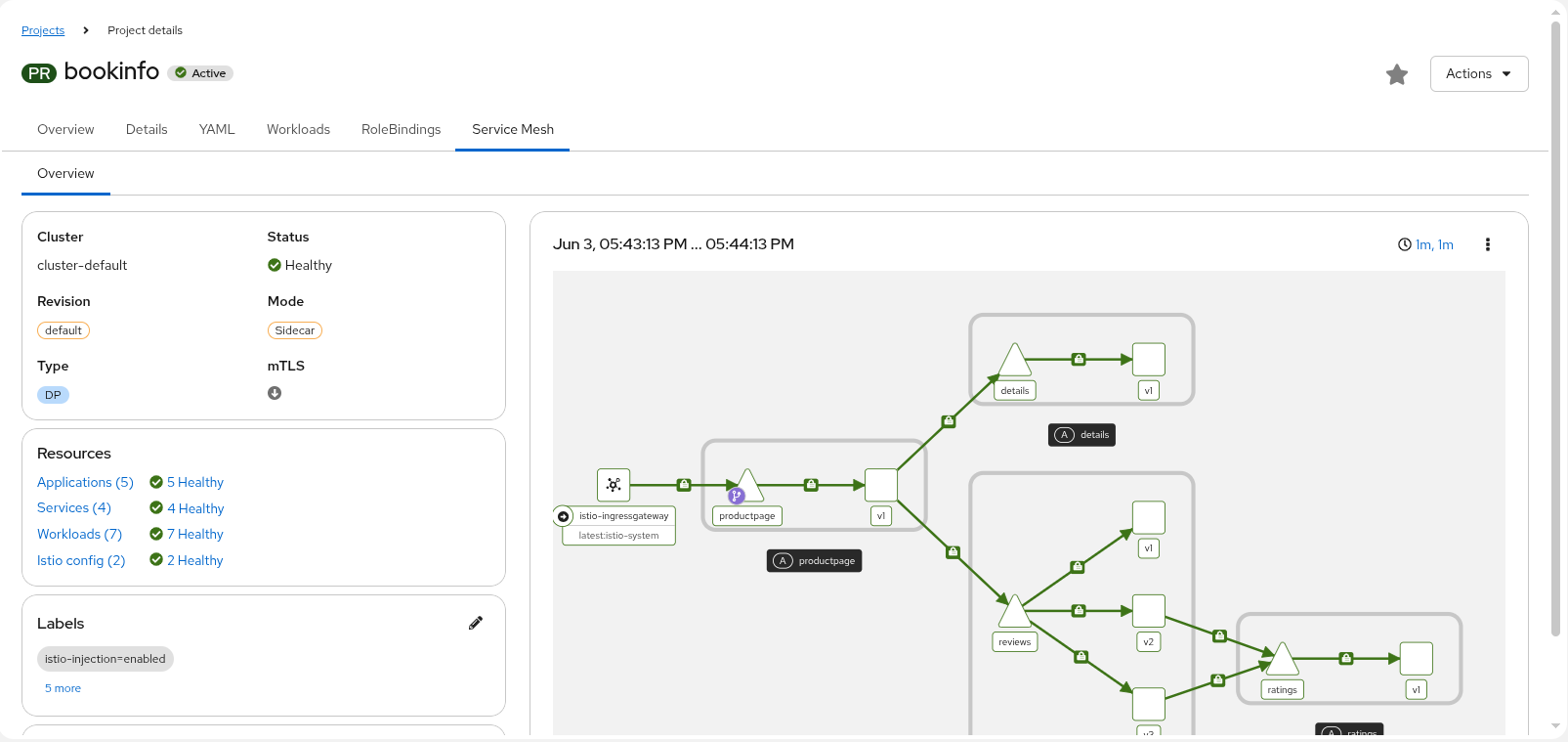Open Services (4) link

point(74,507)
